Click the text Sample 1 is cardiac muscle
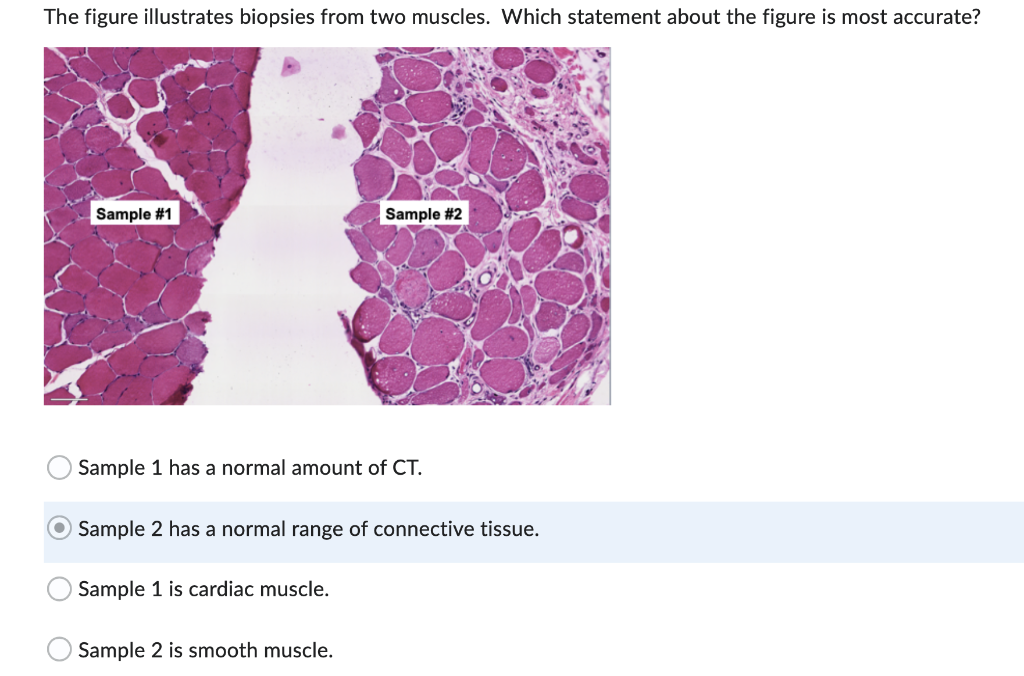Screen dimensions: 1024x676 pyautogui.click(x=205, y=589)
